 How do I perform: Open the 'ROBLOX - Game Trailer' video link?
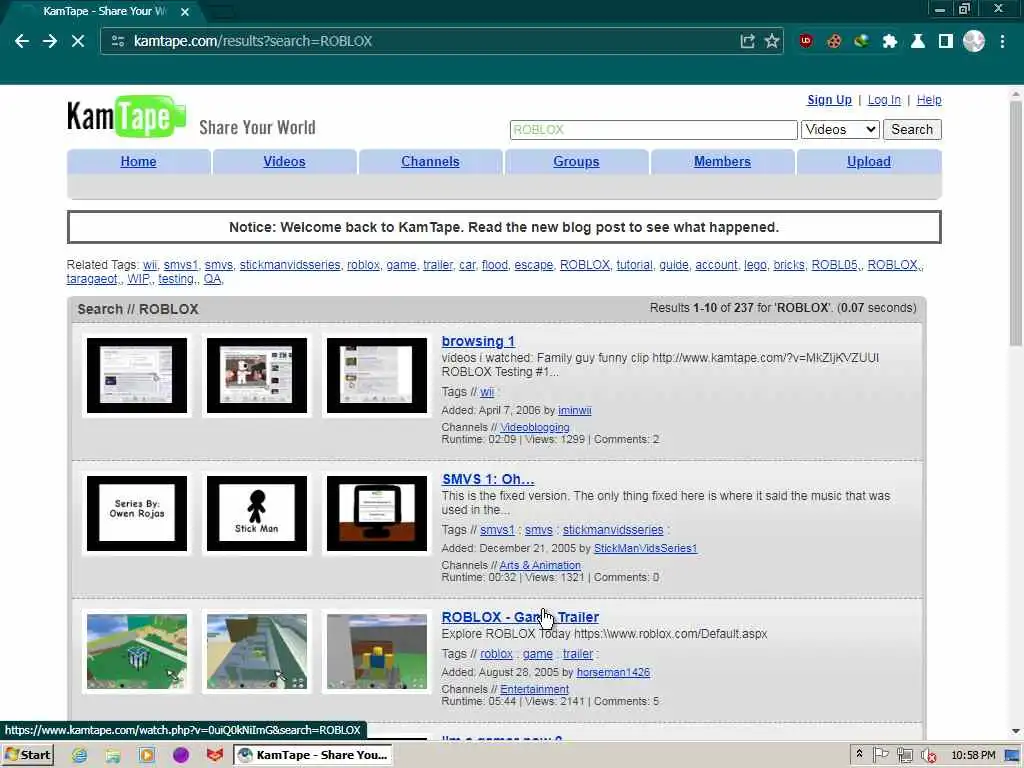(x=520, y=616)
